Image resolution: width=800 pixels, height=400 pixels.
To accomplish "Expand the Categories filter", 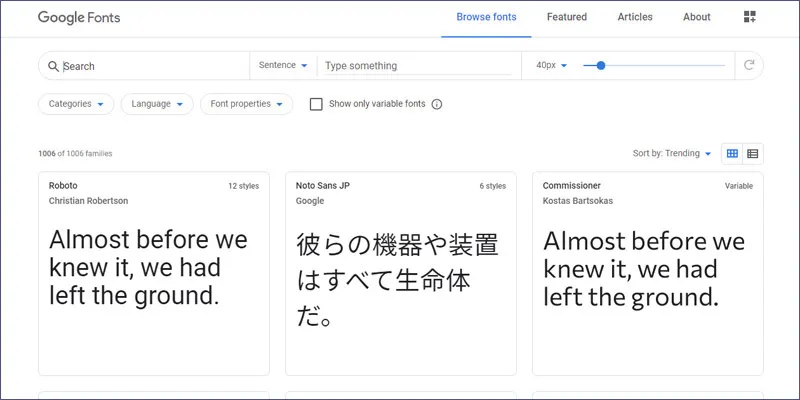I will pyautogui.click(x=76, y=104).
